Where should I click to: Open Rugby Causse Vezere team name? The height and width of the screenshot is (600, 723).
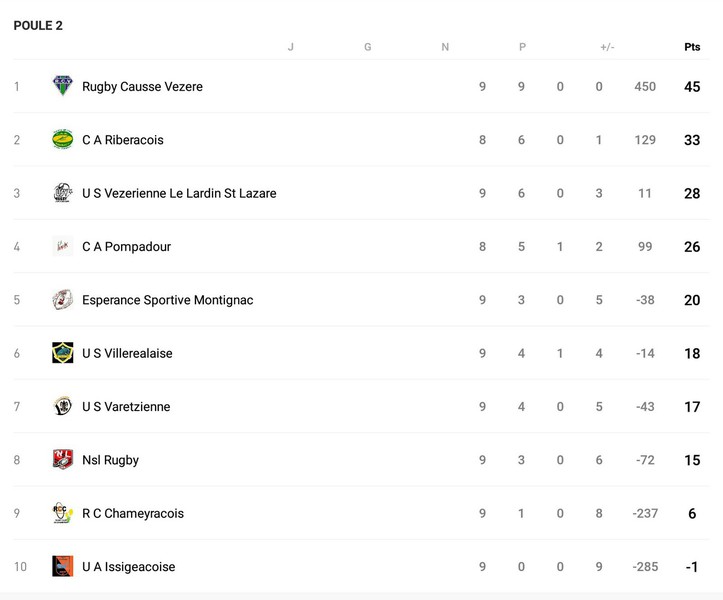pos(142,87)
